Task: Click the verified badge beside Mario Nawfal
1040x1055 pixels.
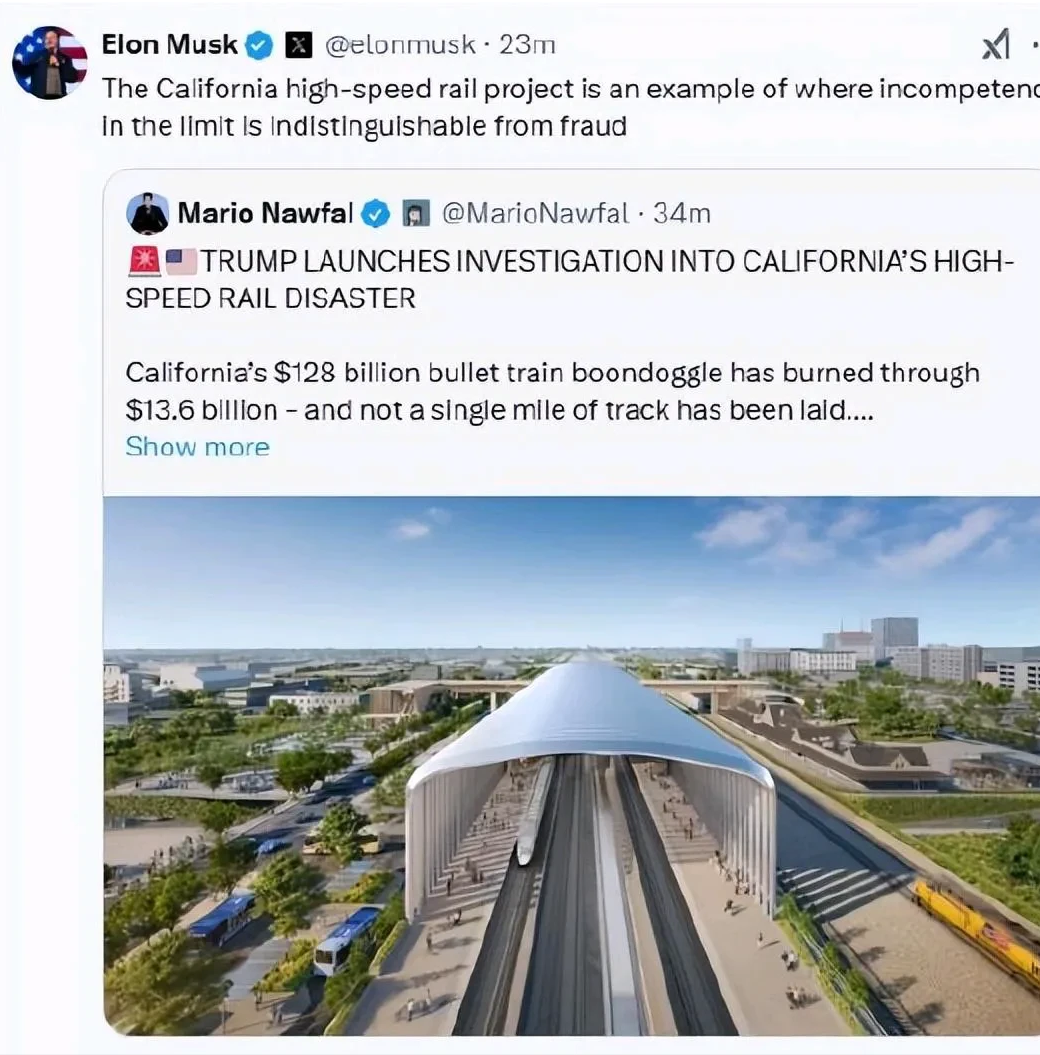Action: 375,213
